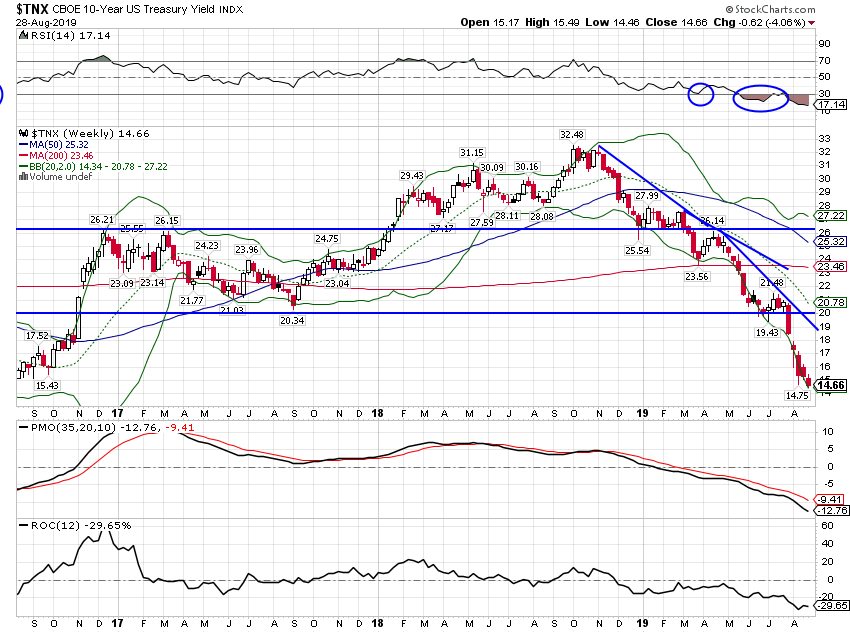This screenshot has width=850, height=633.
Task: Click the ROC(12) -29.65% panel label
Action: (81, 525)
